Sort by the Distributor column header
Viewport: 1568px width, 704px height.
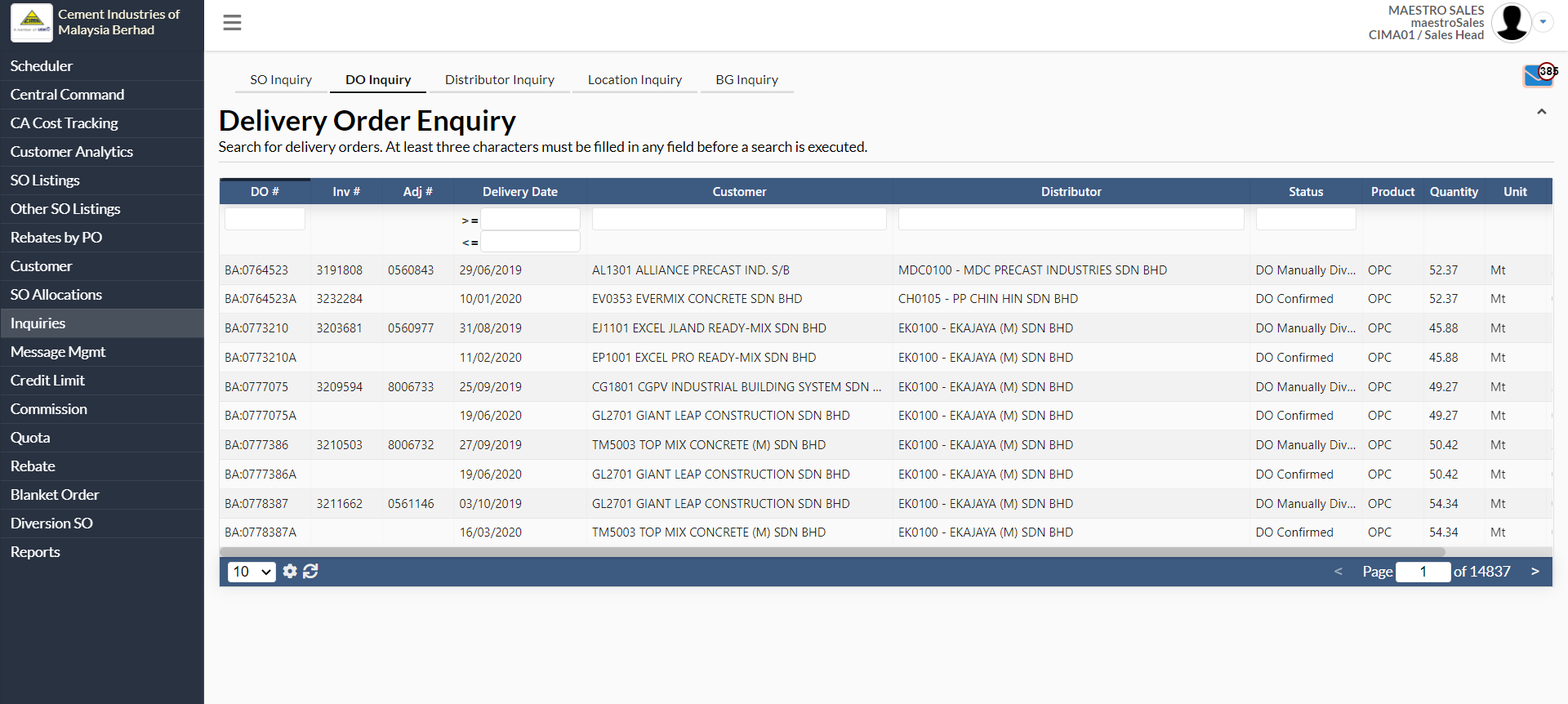pyautogui.click(x=1071, y=192)
